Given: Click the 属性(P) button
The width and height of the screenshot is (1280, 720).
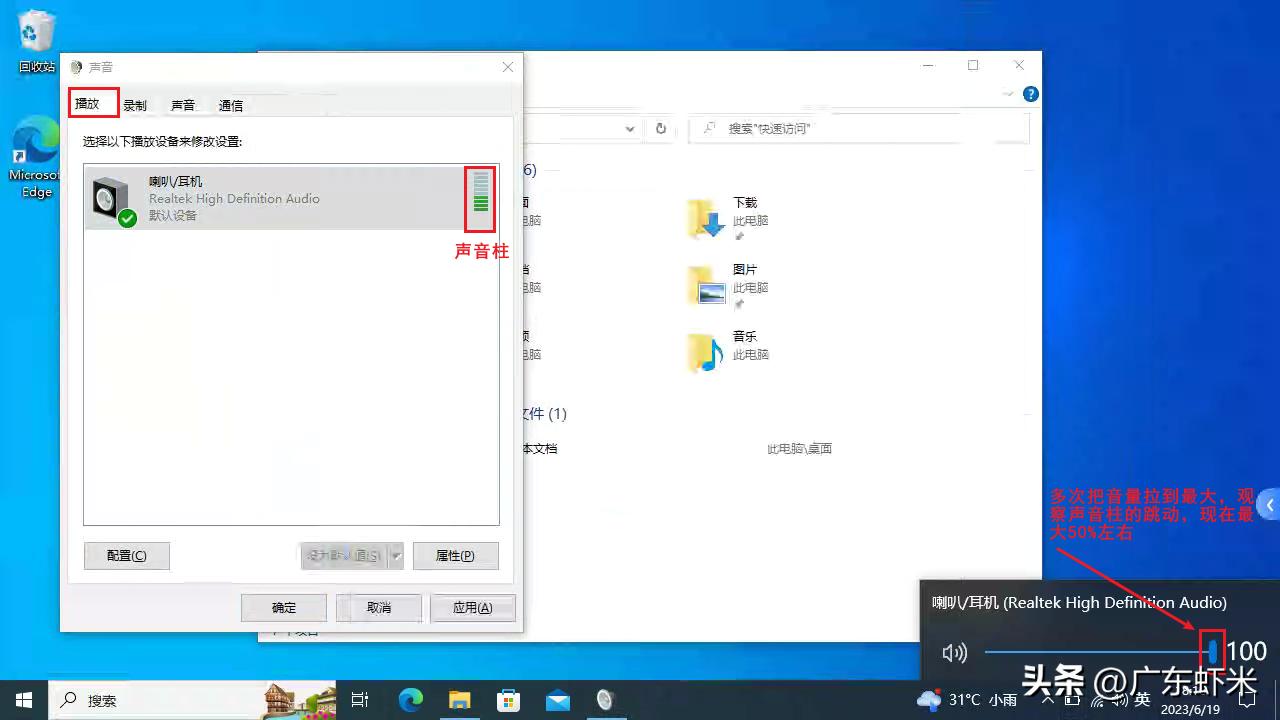Looking at the screenshot, I should click(x=456, y=555).
